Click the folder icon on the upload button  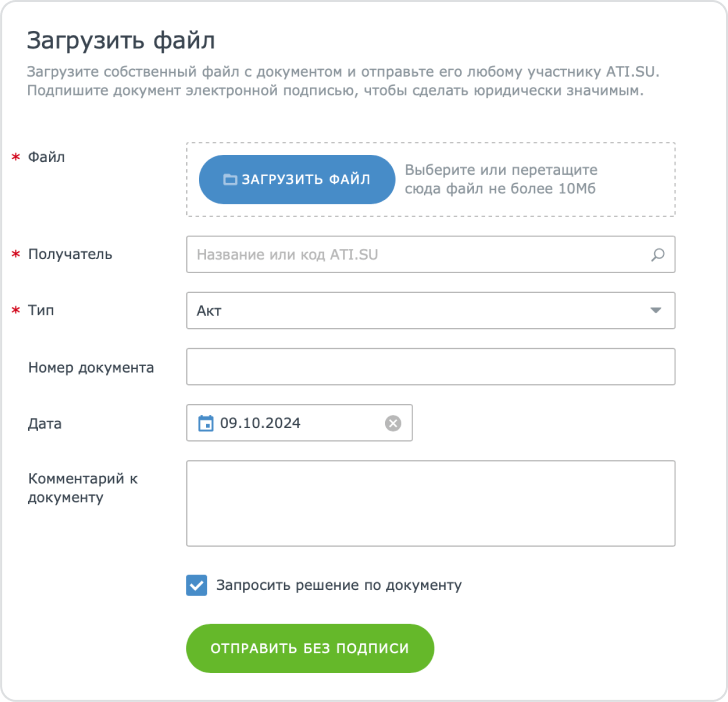point(229,180)
